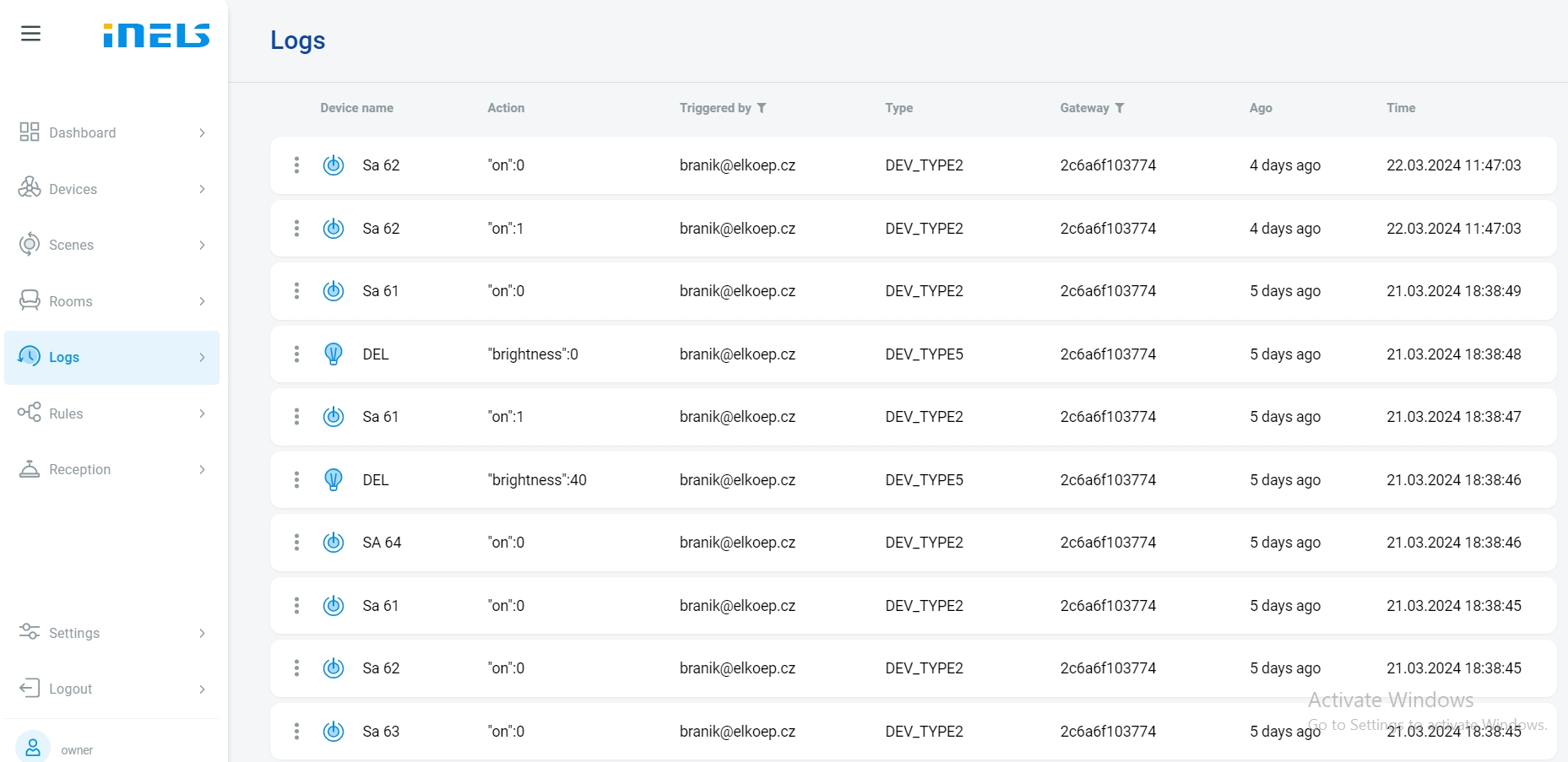Go to the Rooms section
Image resolution: width=1568 pixels, height=762 pixels.
tap(71, 302)
